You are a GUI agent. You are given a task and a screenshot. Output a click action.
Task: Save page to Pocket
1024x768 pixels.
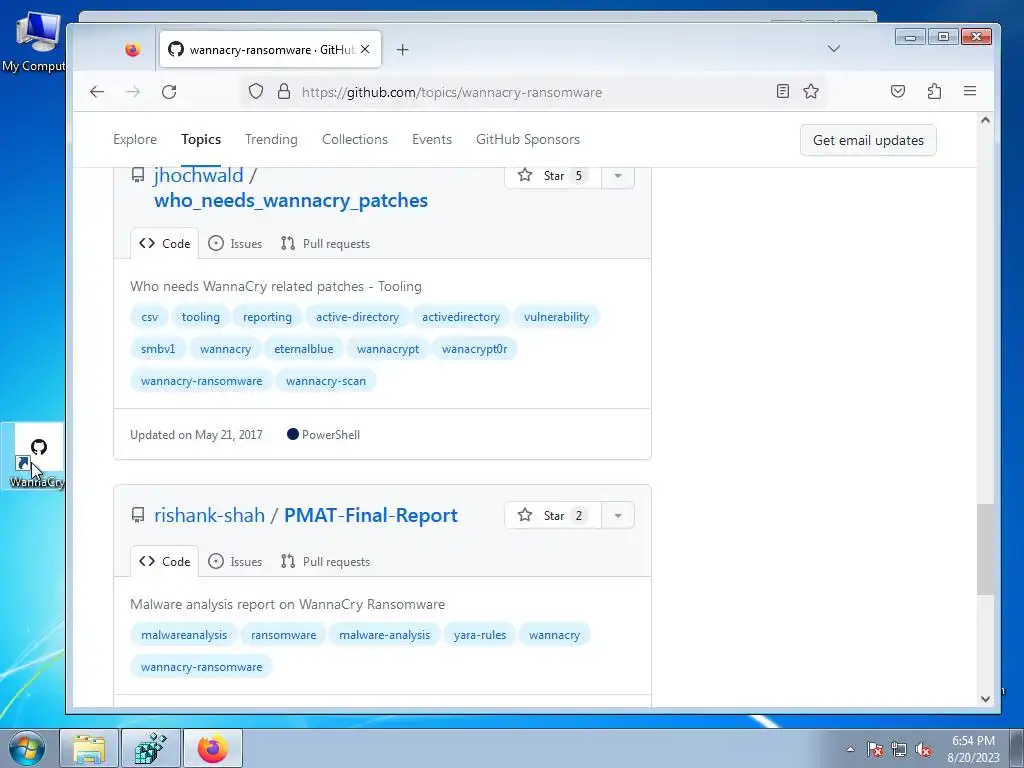coord(898,91)
